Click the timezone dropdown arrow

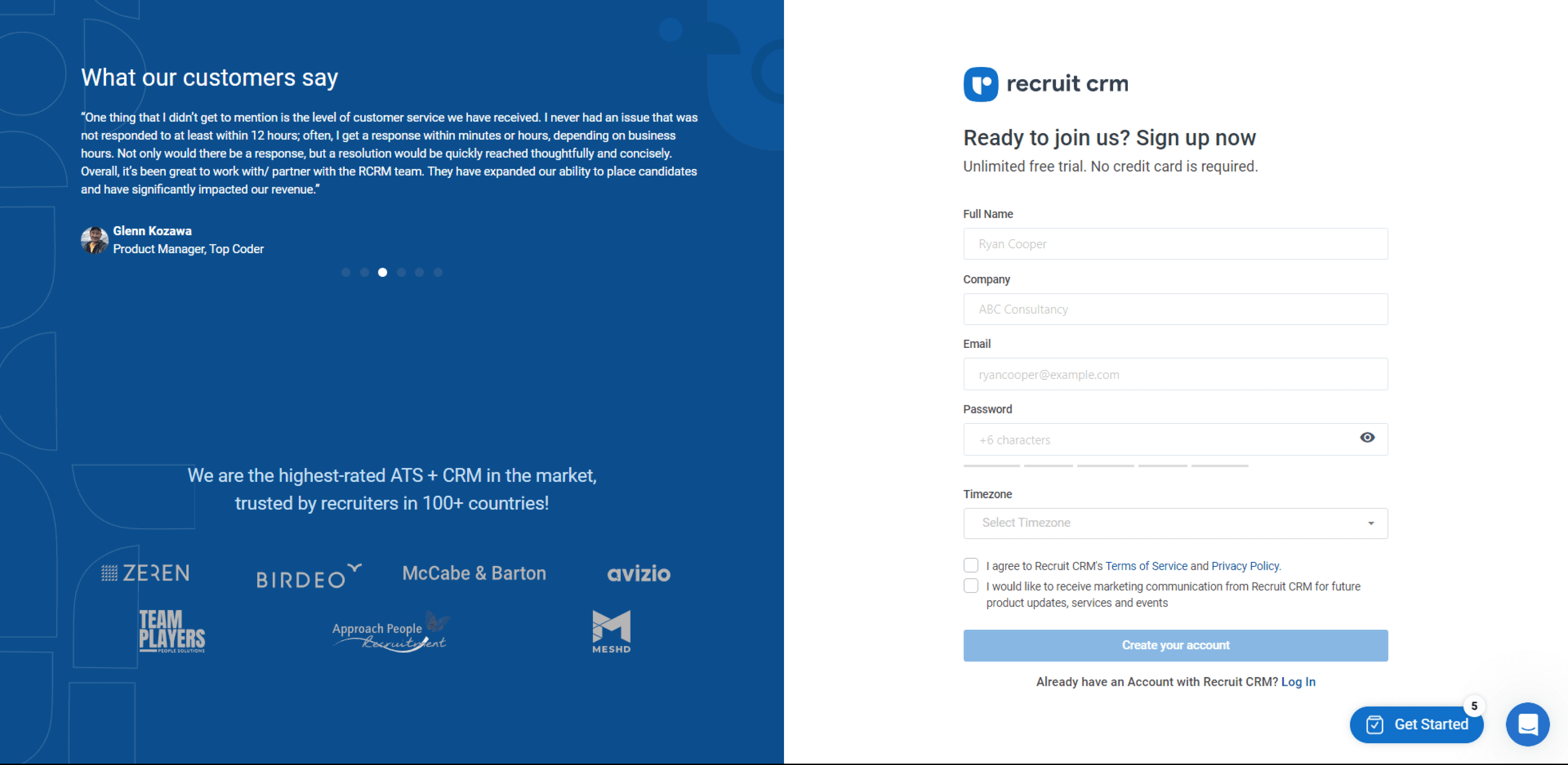click(1371, 523)
